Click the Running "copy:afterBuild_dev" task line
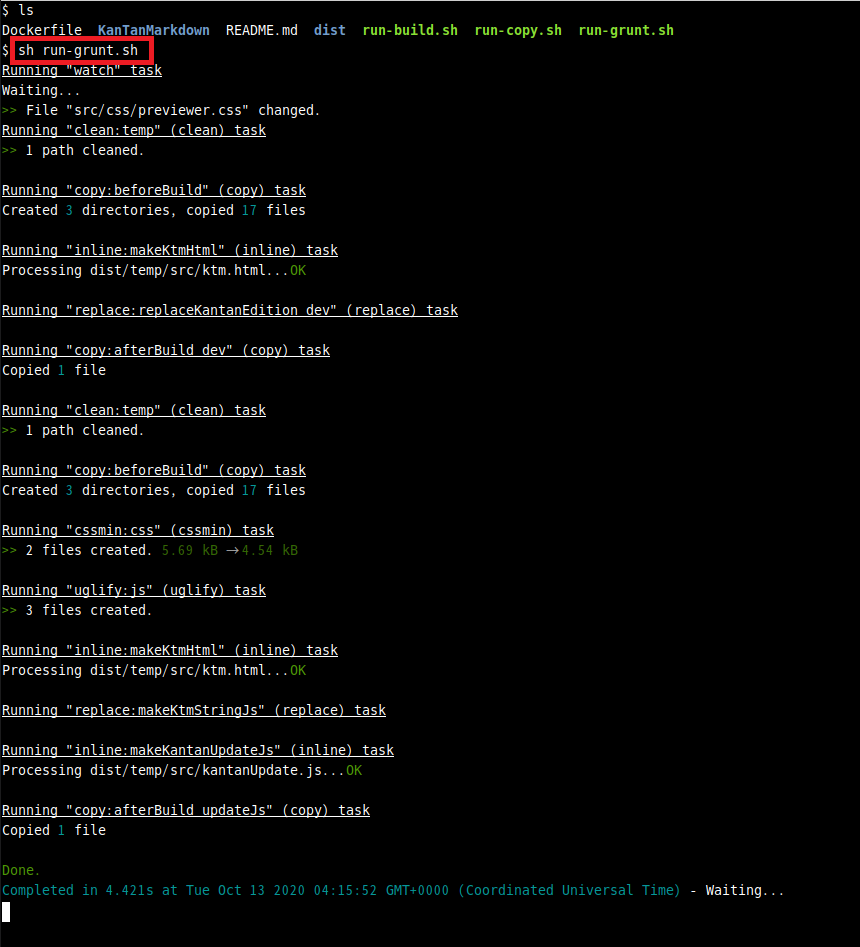Viewport: 860px width, 947px height. click(x=166, y=350)
